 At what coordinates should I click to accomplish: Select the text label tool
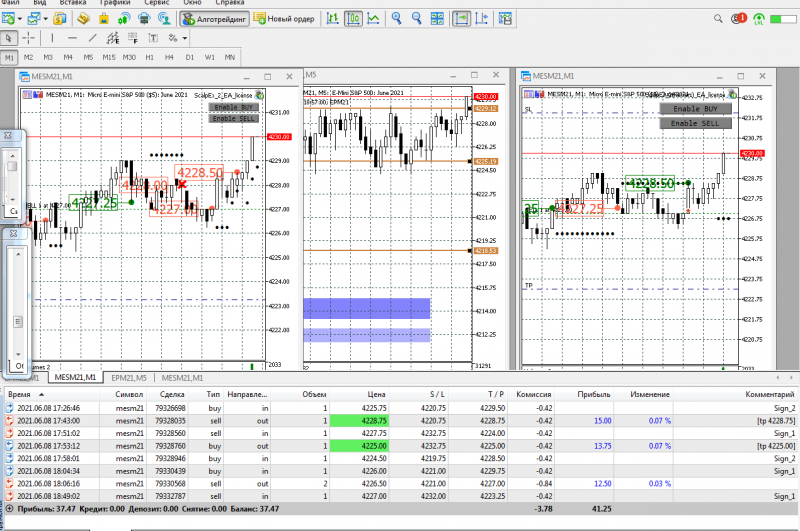pyautogui.click(x=153, y=38)
